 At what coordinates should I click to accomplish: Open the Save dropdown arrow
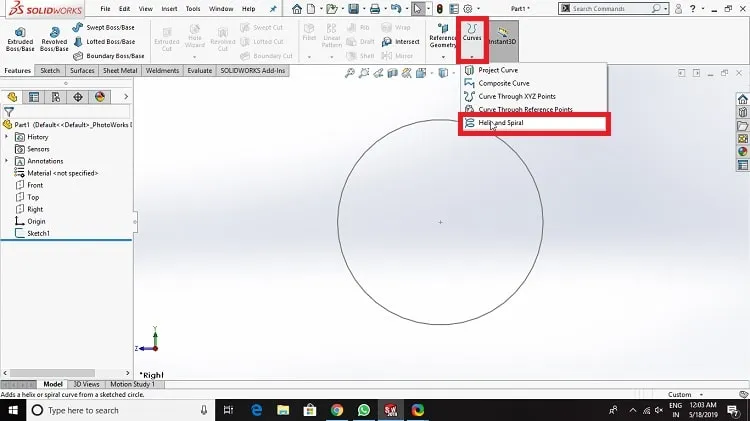coord(364,9)
